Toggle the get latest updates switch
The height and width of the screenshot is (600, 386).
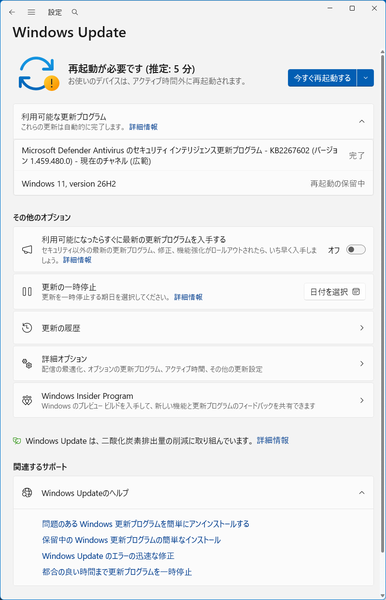[x=356, y=249]
